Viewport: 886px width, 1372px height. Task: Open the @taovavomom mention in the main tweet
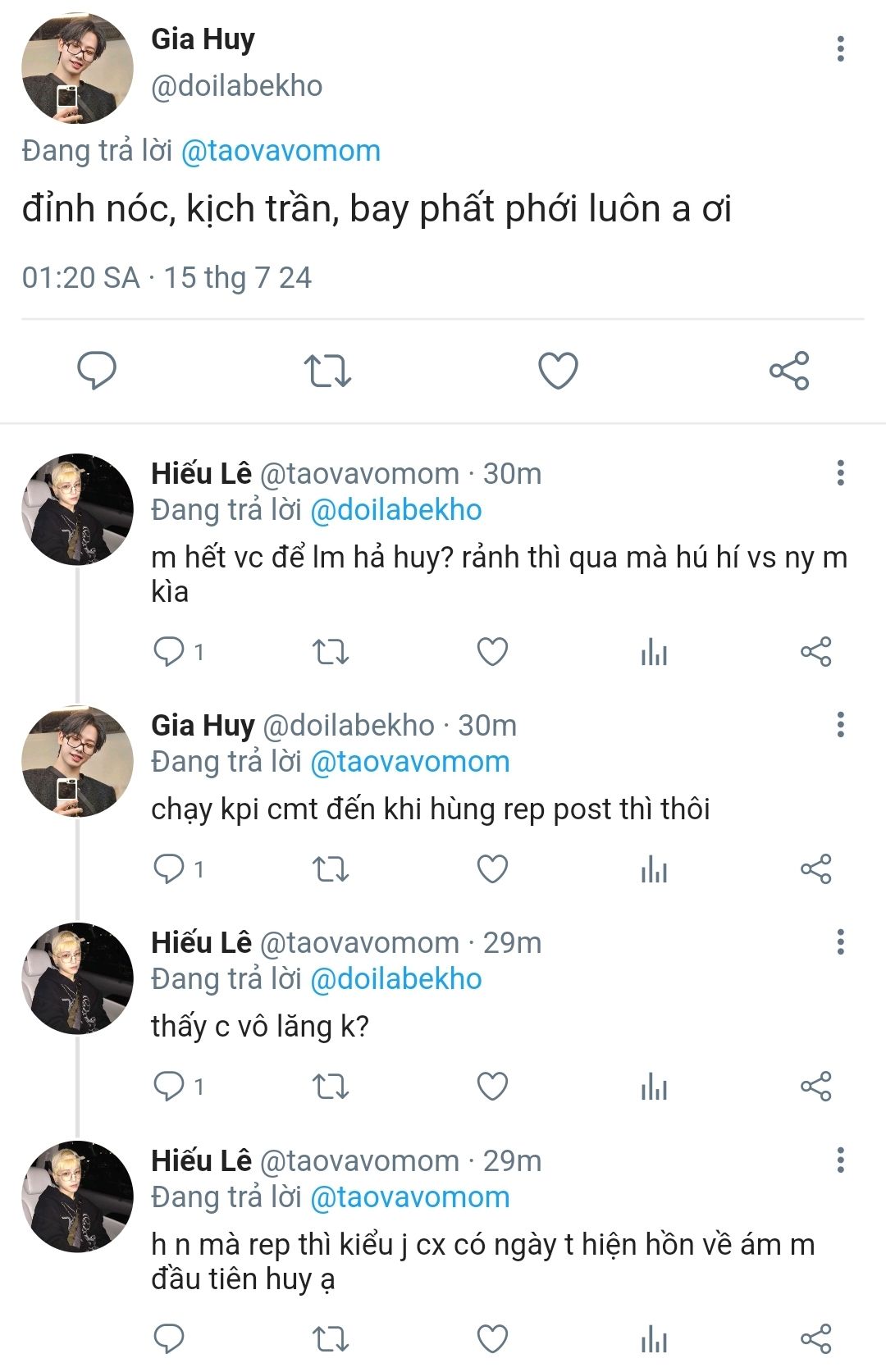[281, 151]
